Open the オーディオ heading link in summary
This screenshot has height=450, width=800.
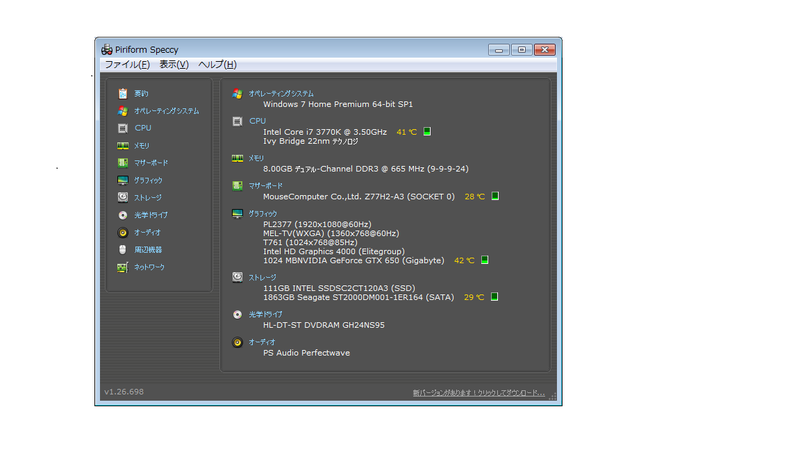(262, 342)
